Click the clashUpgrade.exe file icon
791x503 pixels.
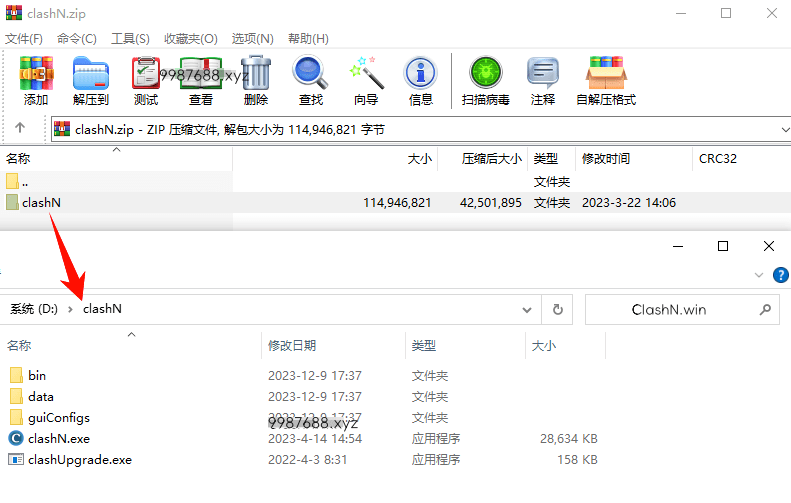16,460
